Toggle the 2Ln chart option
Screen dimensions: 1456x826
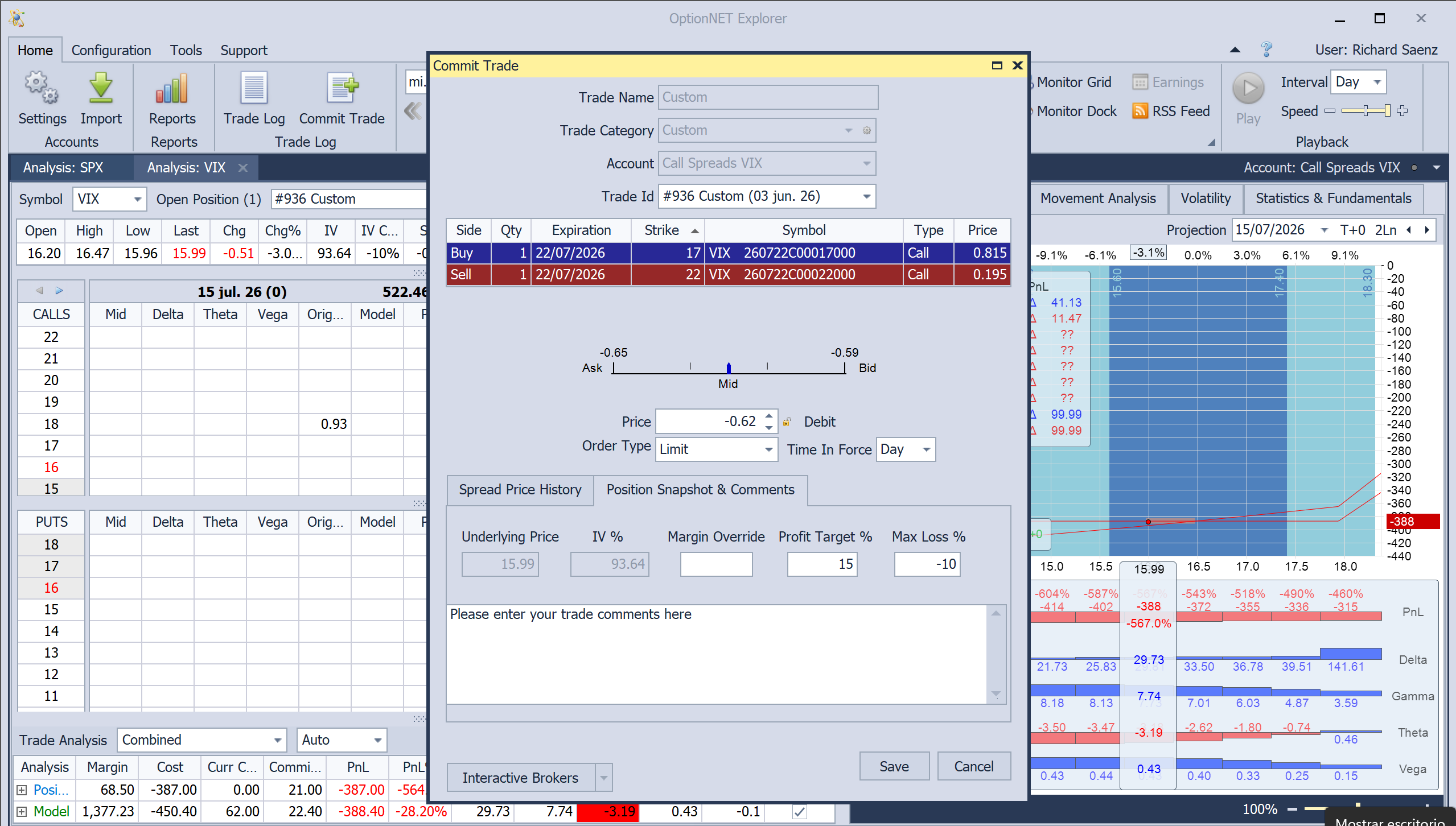click(1386, 230)
